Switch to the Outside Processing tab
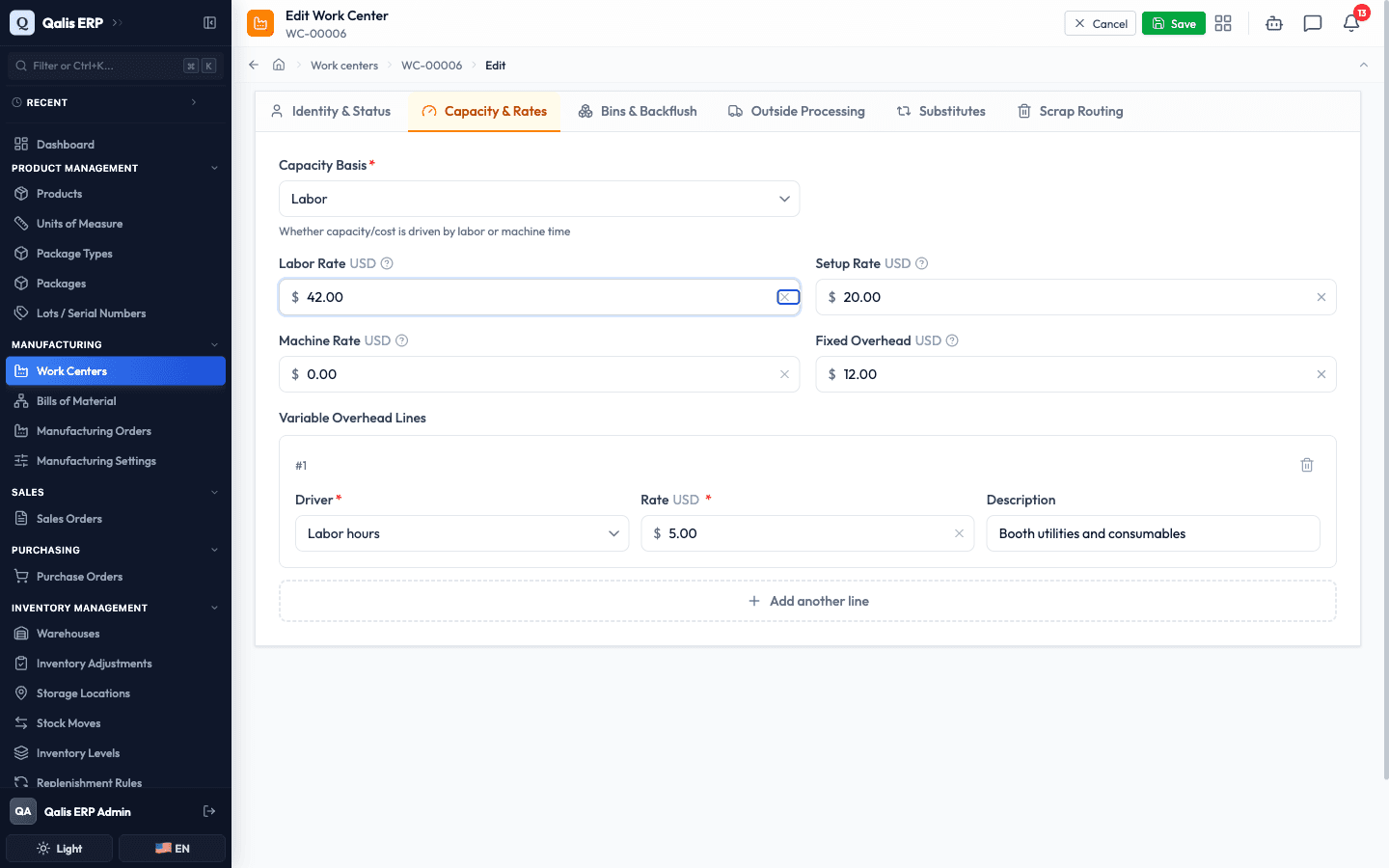 coord(797,111)
